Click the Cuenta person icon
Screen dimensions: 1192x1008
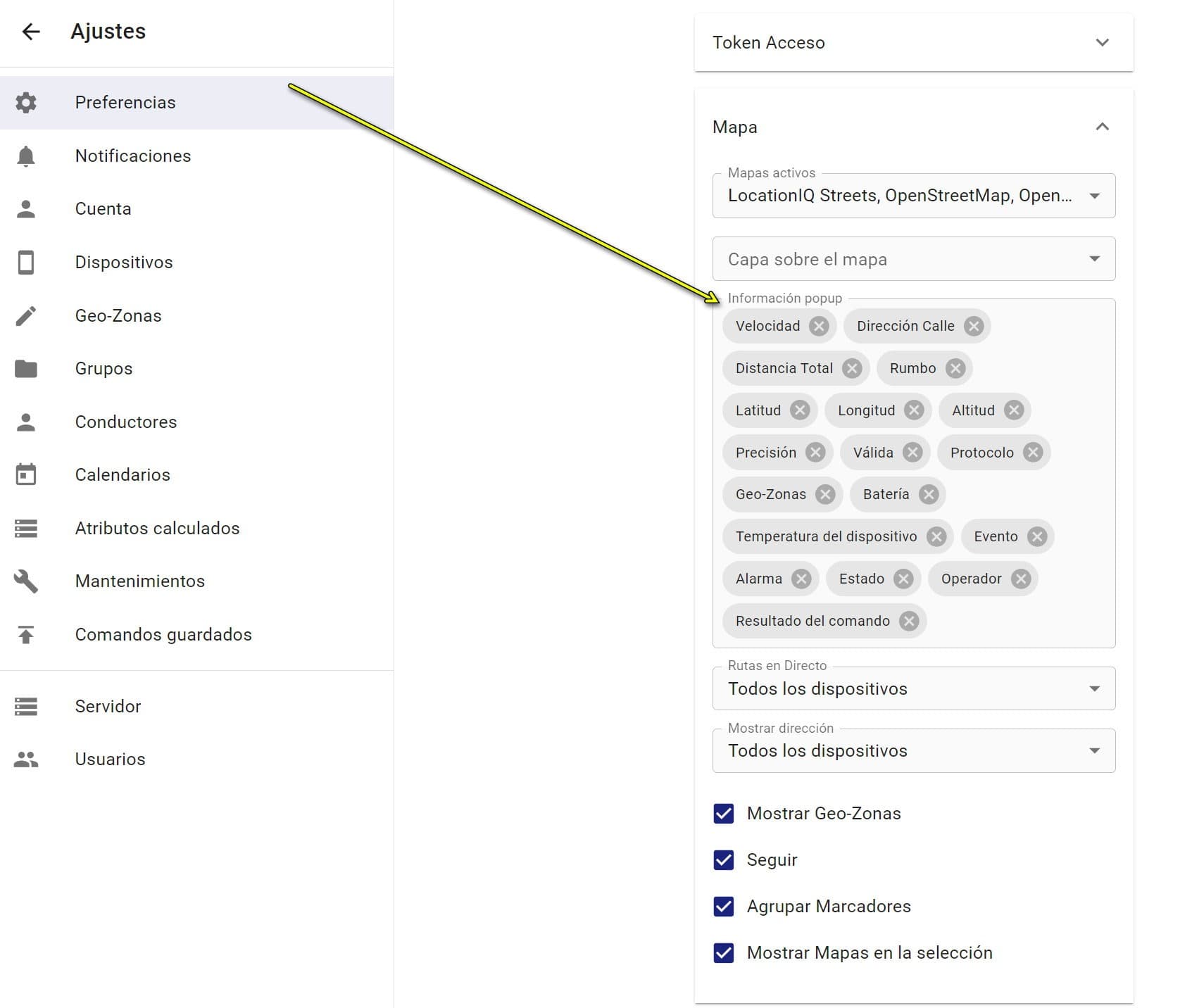26,209
